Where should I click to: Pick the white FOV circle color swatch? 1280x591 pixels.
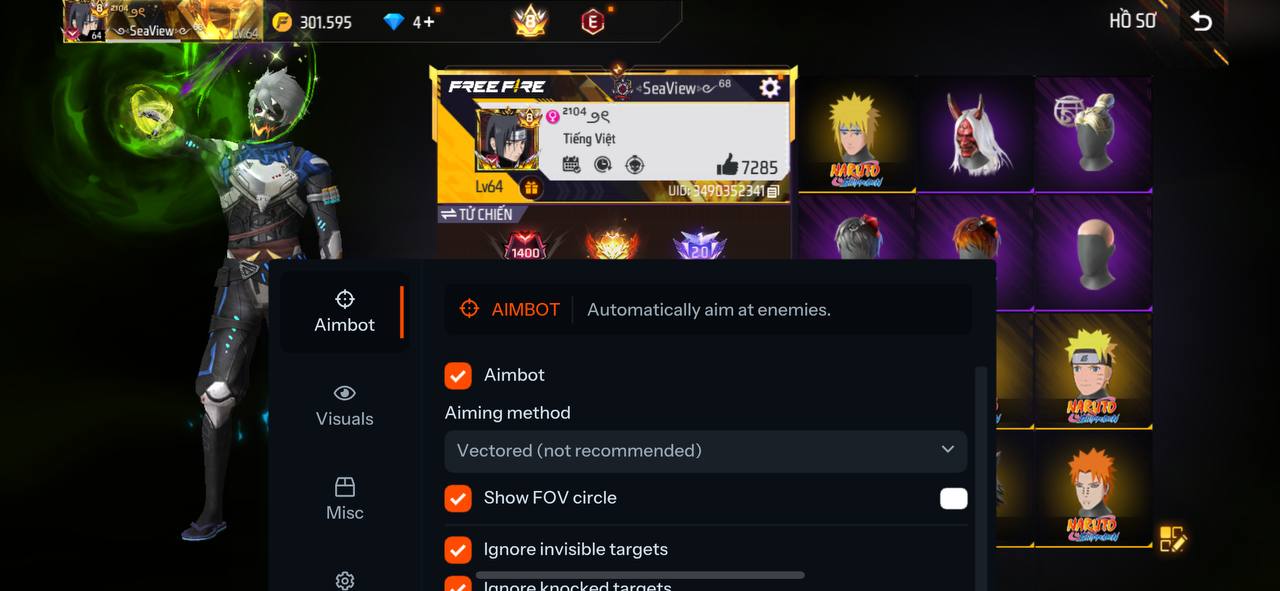tap(954, 498)
